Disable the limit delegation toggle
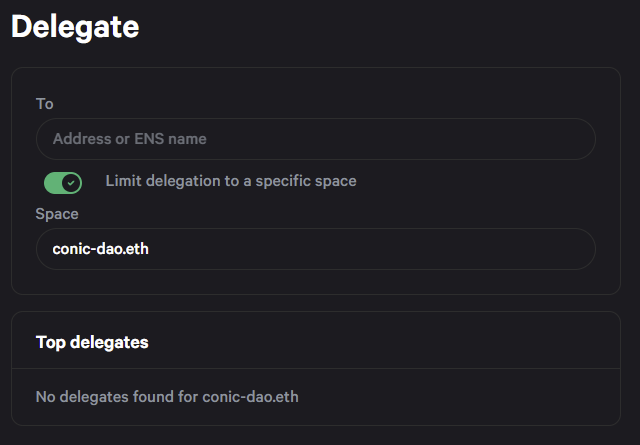 (x=63, y=182)
